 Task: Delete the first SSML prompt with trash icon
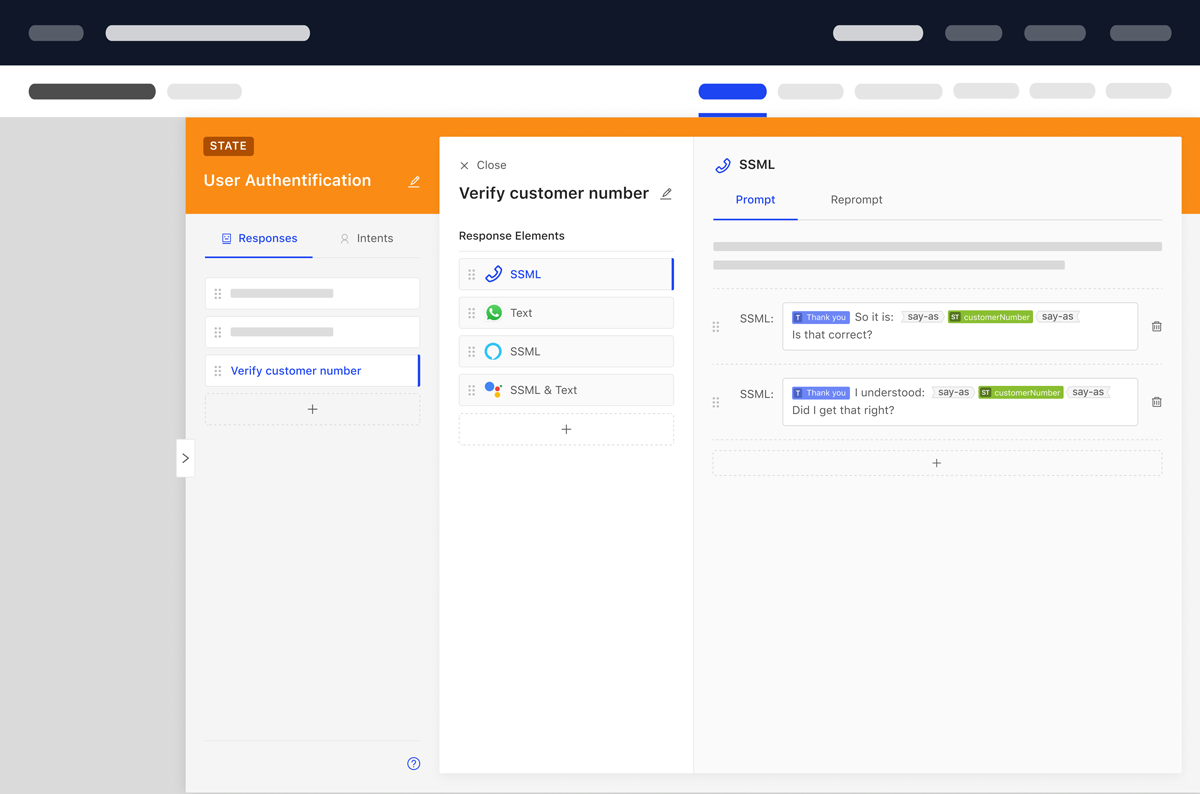pyautogui.click(x=1157, y=326)
